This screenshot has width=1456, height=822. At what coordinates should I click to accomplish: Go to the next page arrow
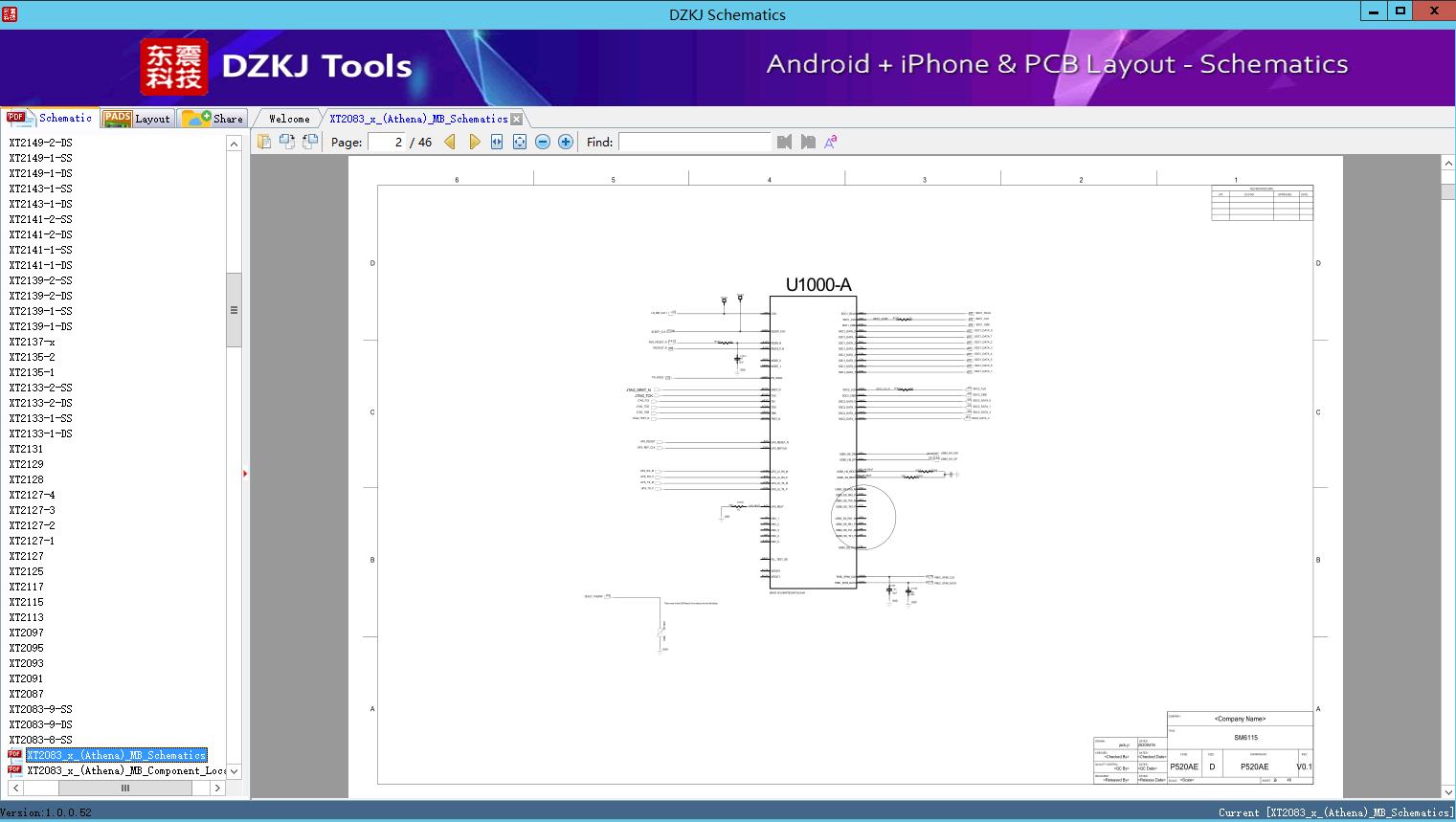474,142
